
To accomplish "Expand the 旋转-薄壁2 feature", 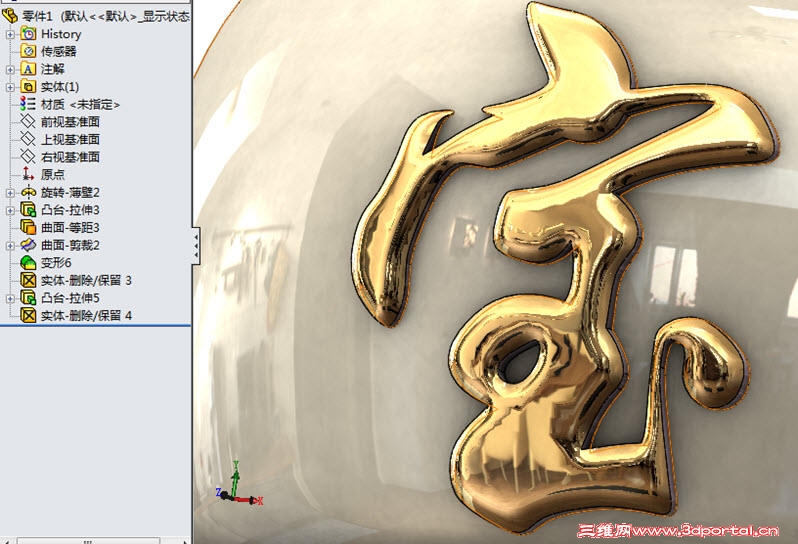I will point(10,193).
